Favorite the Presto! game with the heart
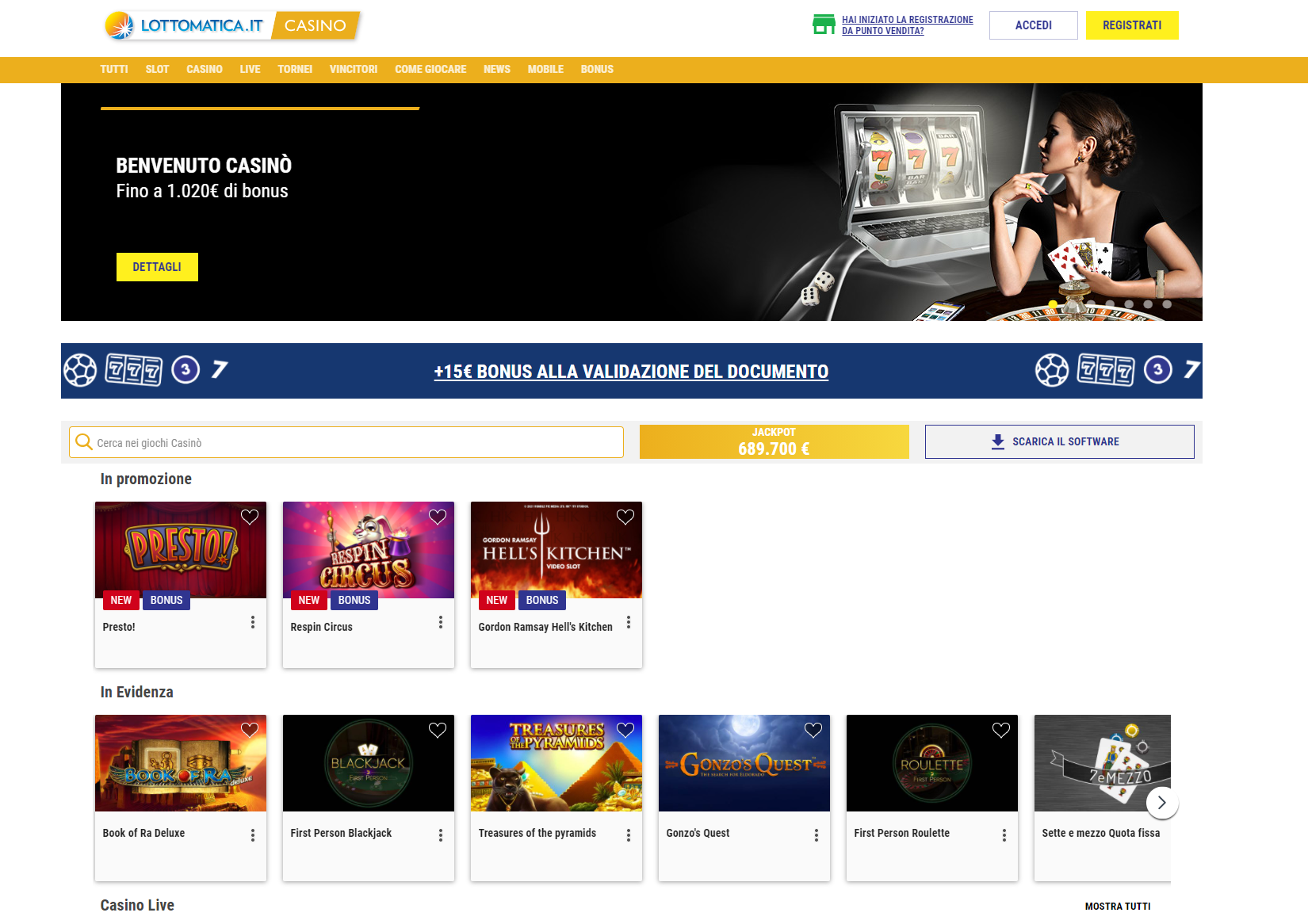Screen dimensions: 1308x924 [x=250, y=517]
